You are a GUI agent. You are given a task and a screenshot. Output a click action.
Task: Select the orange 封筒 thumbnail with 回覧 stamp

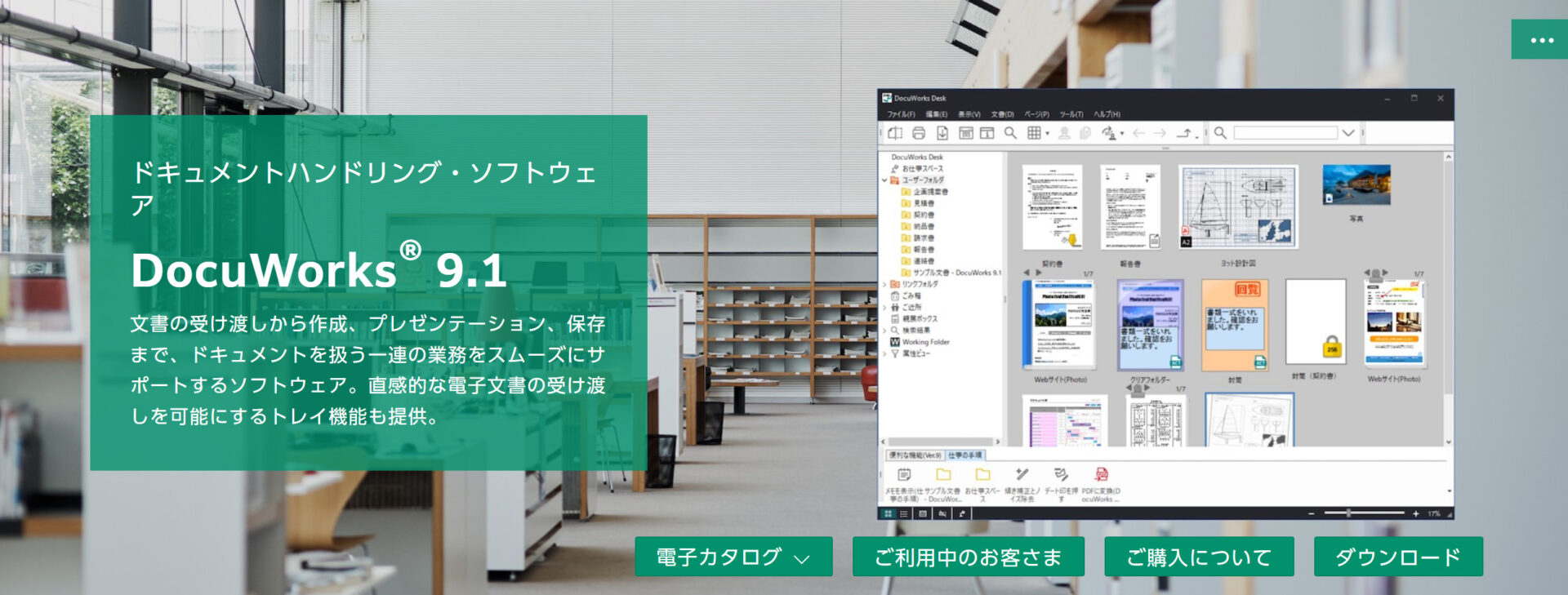click(1234, 325)
